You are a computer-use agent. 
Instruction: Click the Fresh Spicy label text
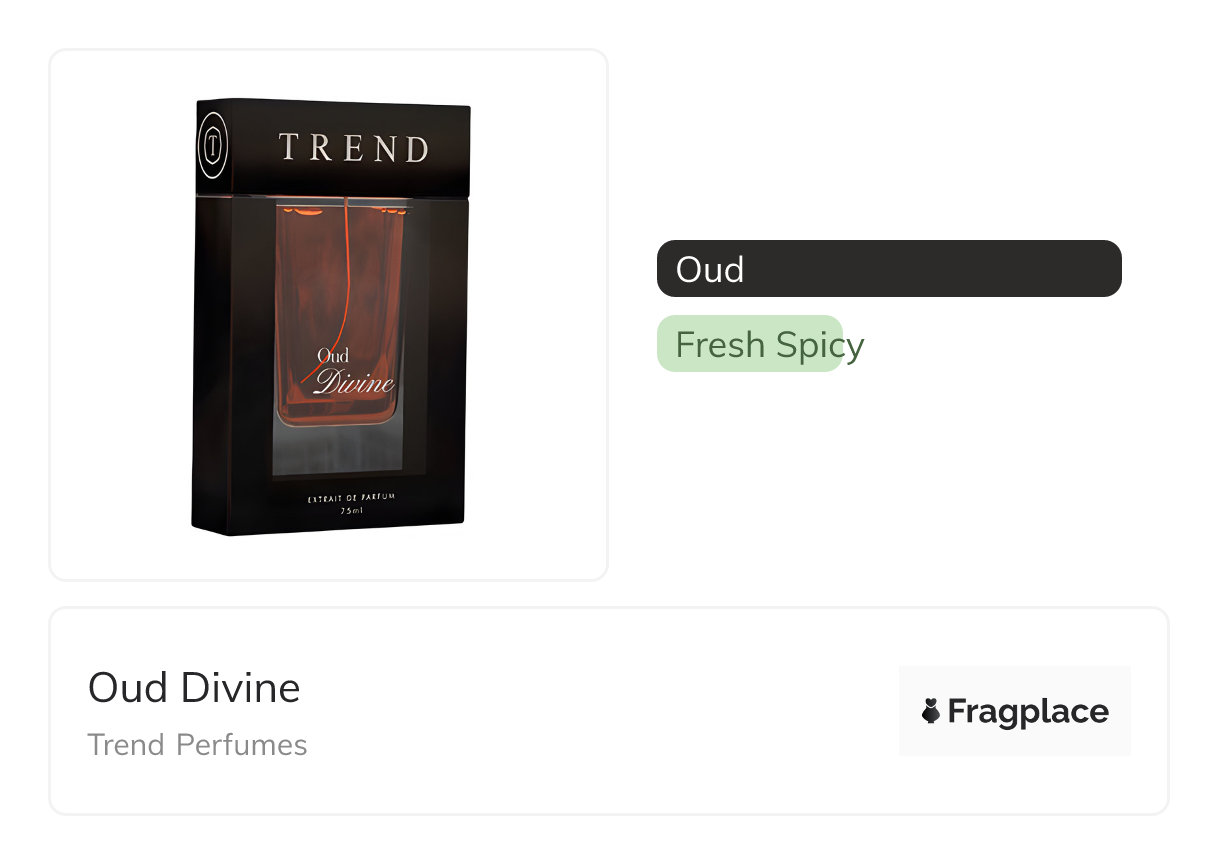(769, 345)
